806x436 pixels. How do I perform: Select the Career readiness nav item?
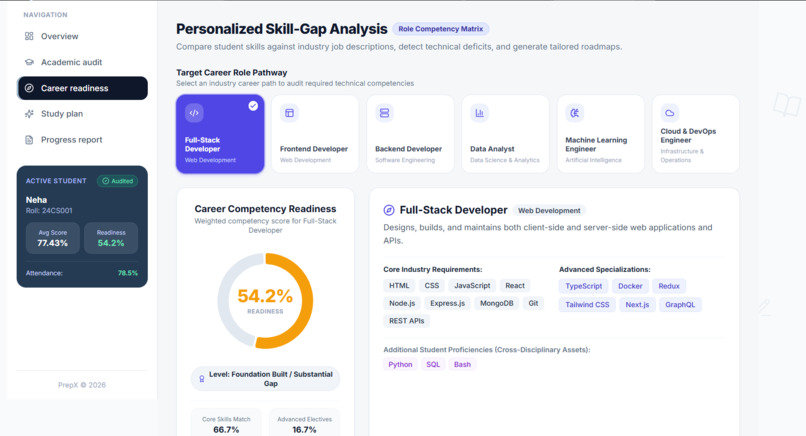pyautogui.click(x=82, y=88)
